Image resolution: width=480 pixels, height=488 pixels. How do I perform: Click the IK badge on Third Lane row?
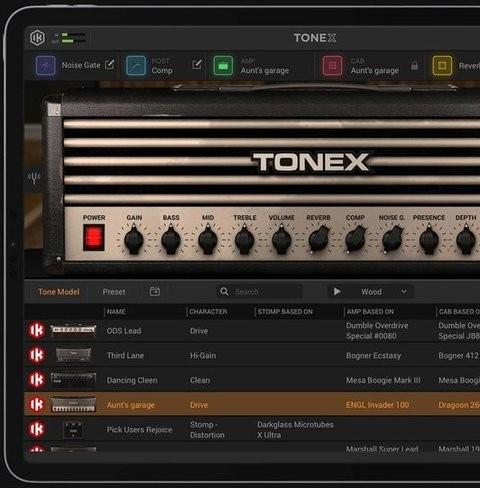pos(37,355)
